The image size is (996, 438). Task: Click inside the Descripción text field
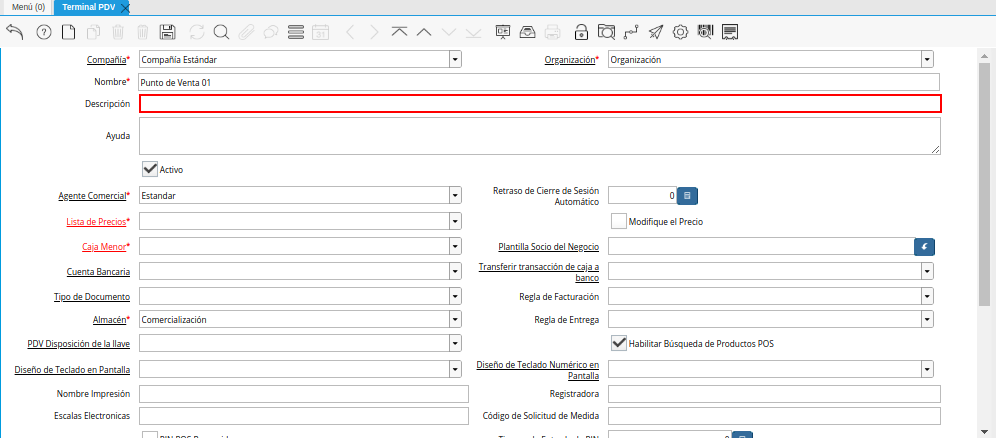[539, 104]
